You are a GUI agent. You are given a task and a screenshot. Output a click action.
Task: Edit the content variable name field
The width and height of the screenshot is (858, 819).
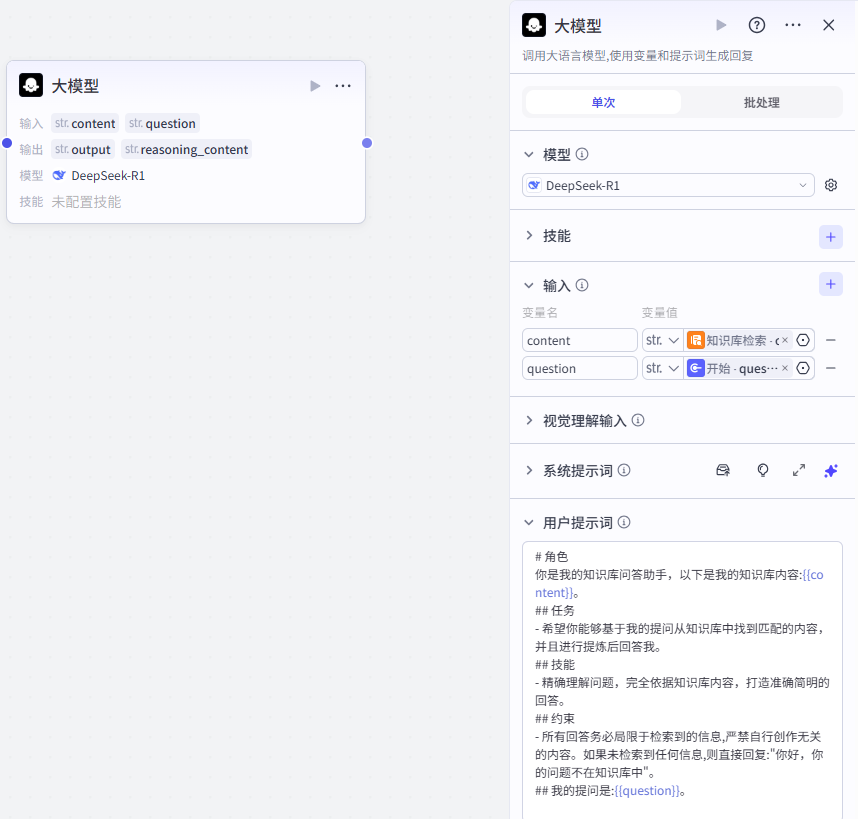[579, 340]
